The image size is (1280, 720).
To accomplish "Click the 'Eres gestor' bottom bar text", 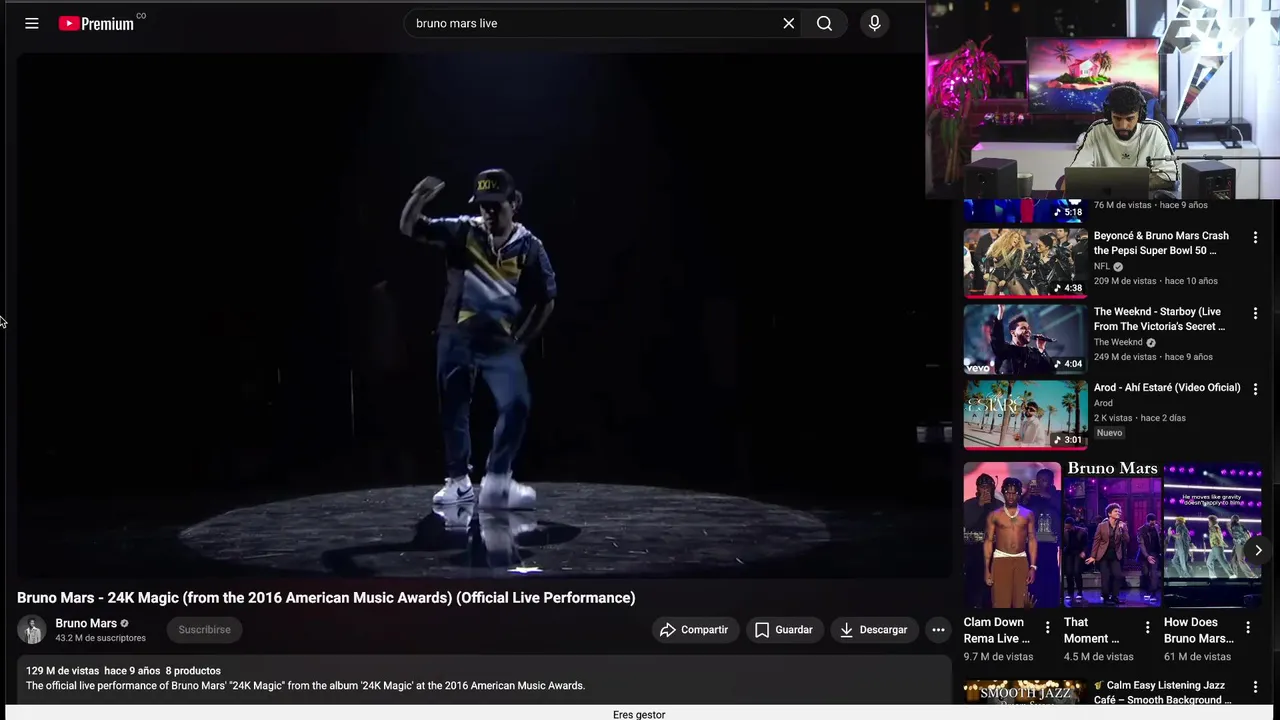I will [639, 714].
